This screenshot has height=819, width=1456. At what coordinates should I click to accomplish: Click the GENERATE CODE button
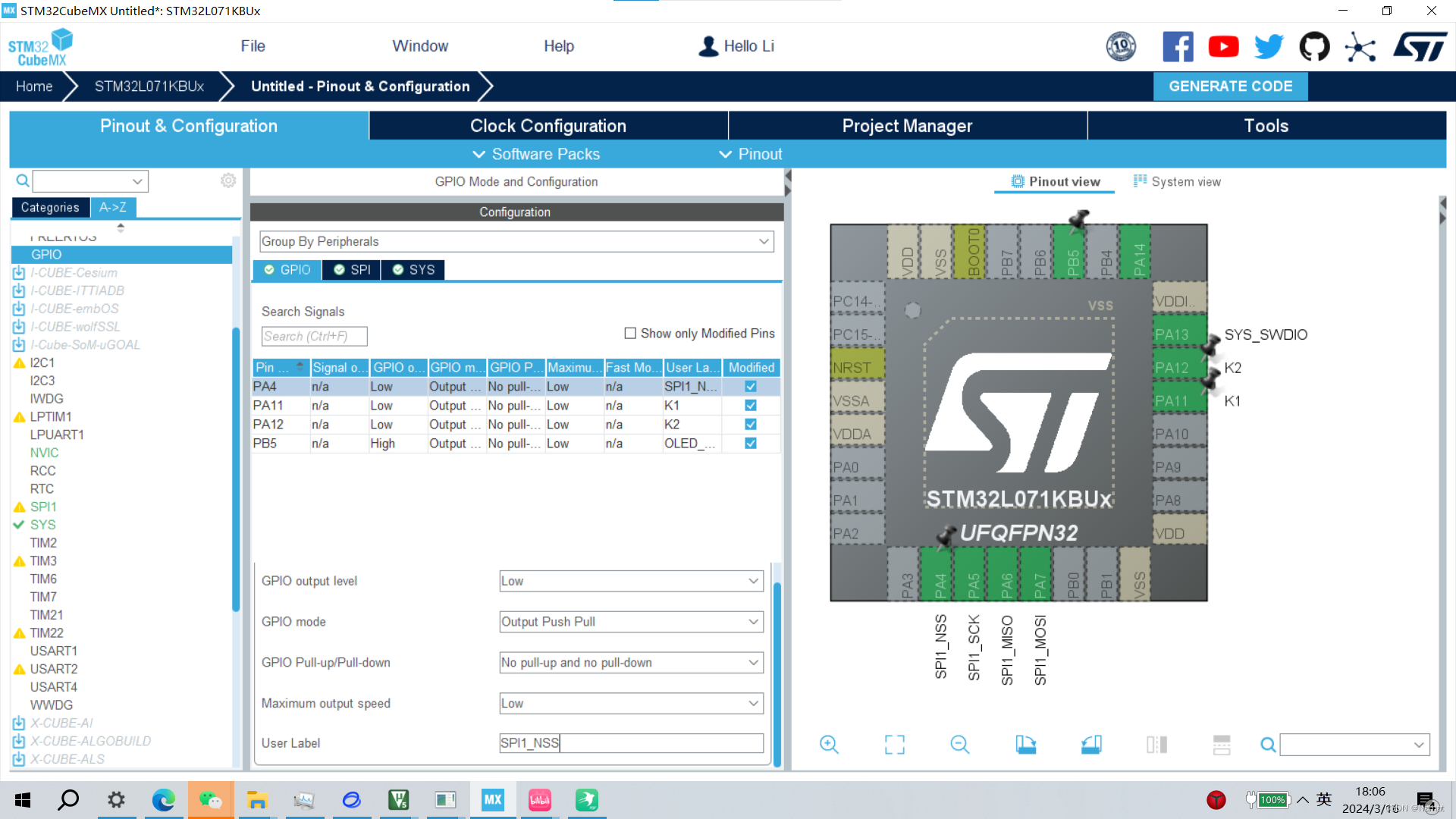[x=1230, y=86]
